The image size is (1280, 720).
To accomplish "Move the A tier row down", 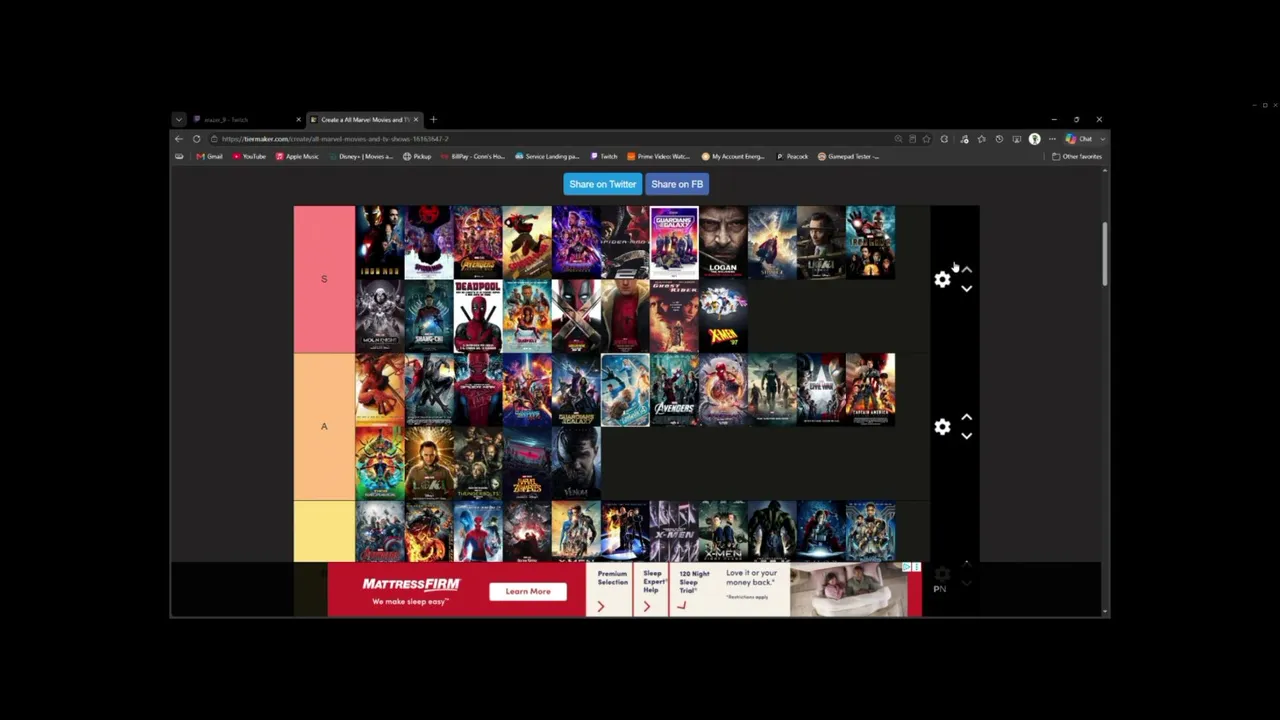I will click(x=966, y=436).
